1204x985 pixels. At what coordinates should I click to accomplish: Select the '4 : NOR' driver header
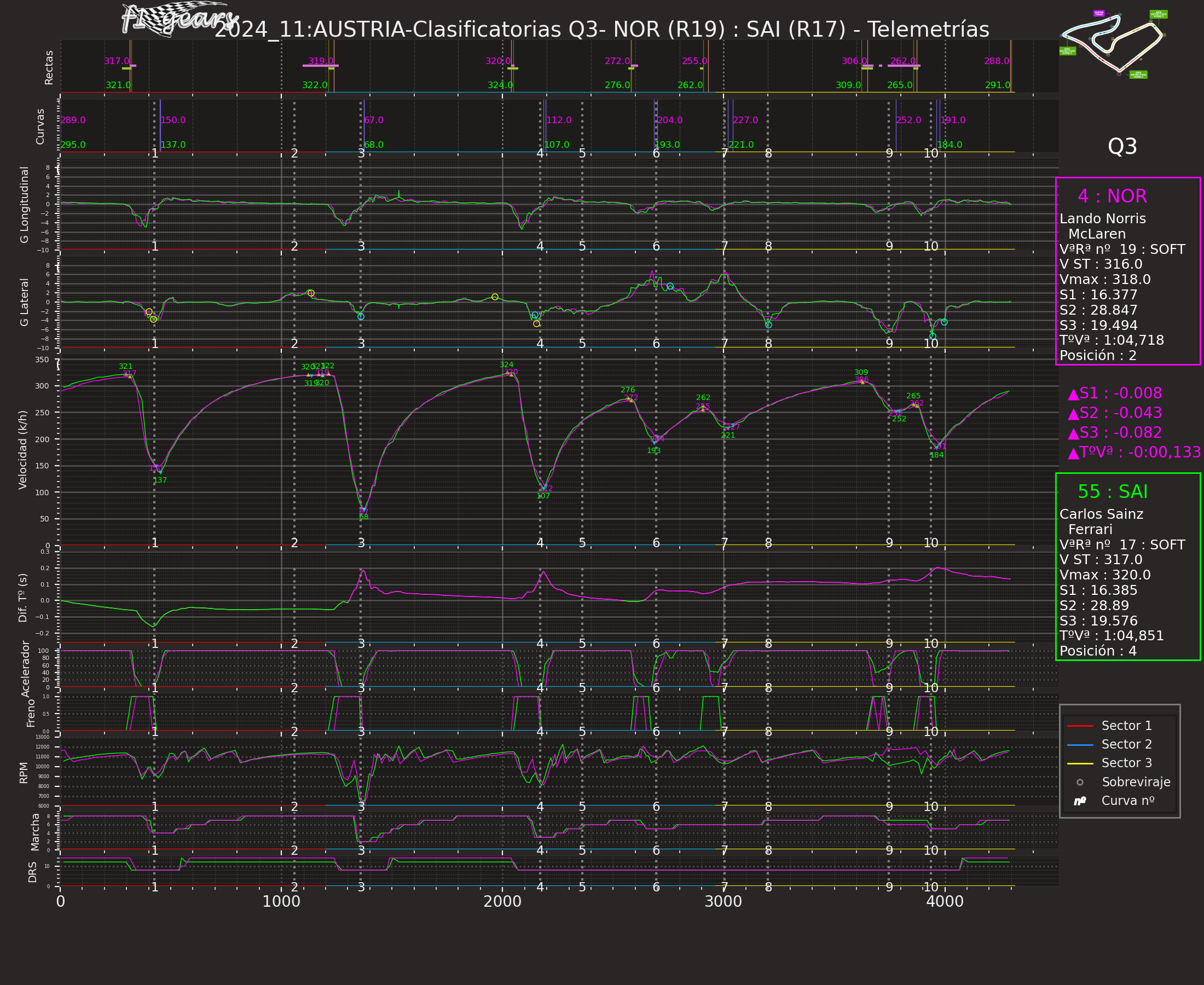(x=1112, y=196)
